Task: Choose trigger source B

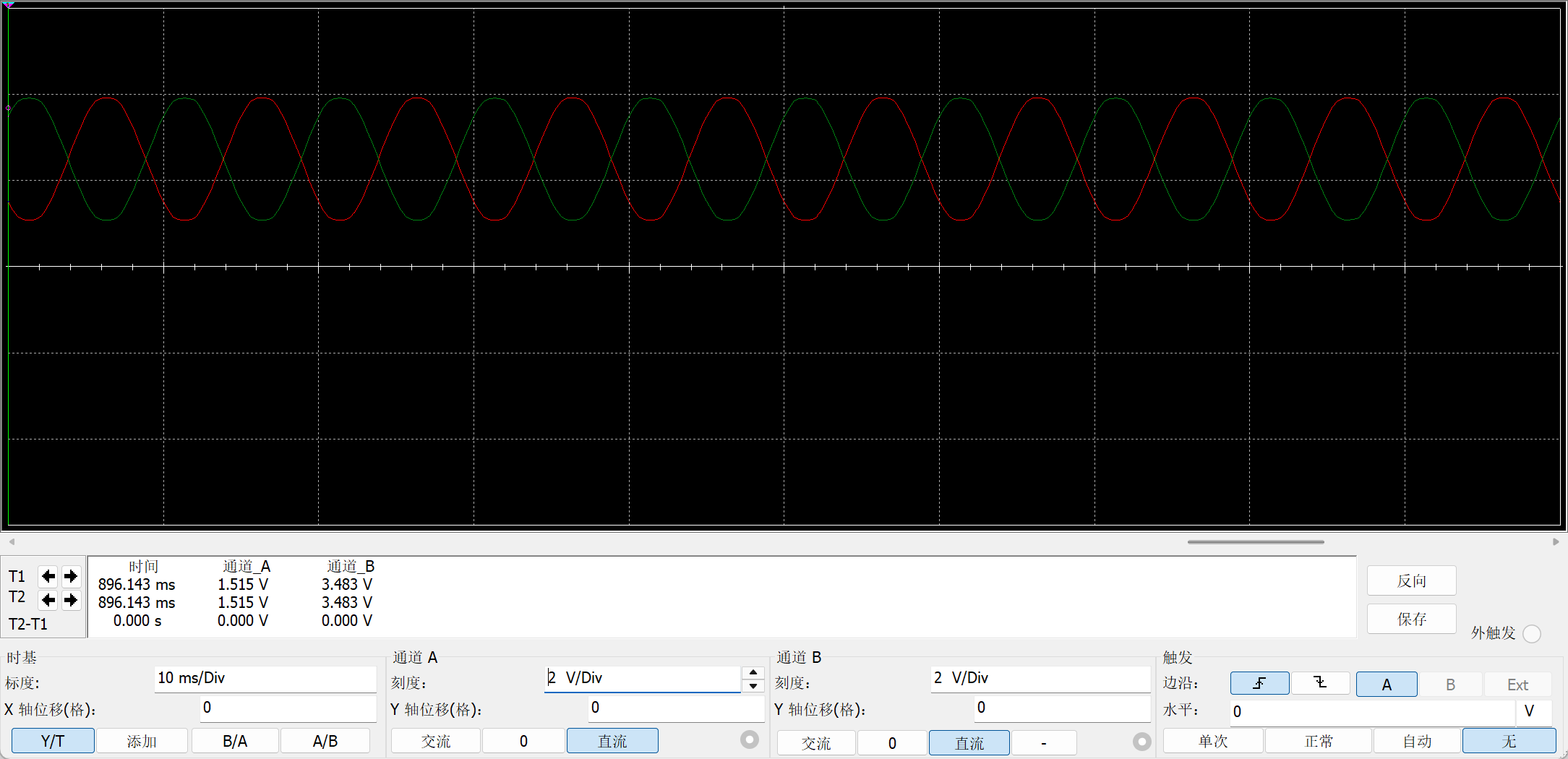Action: click(x=1450, y=684)
